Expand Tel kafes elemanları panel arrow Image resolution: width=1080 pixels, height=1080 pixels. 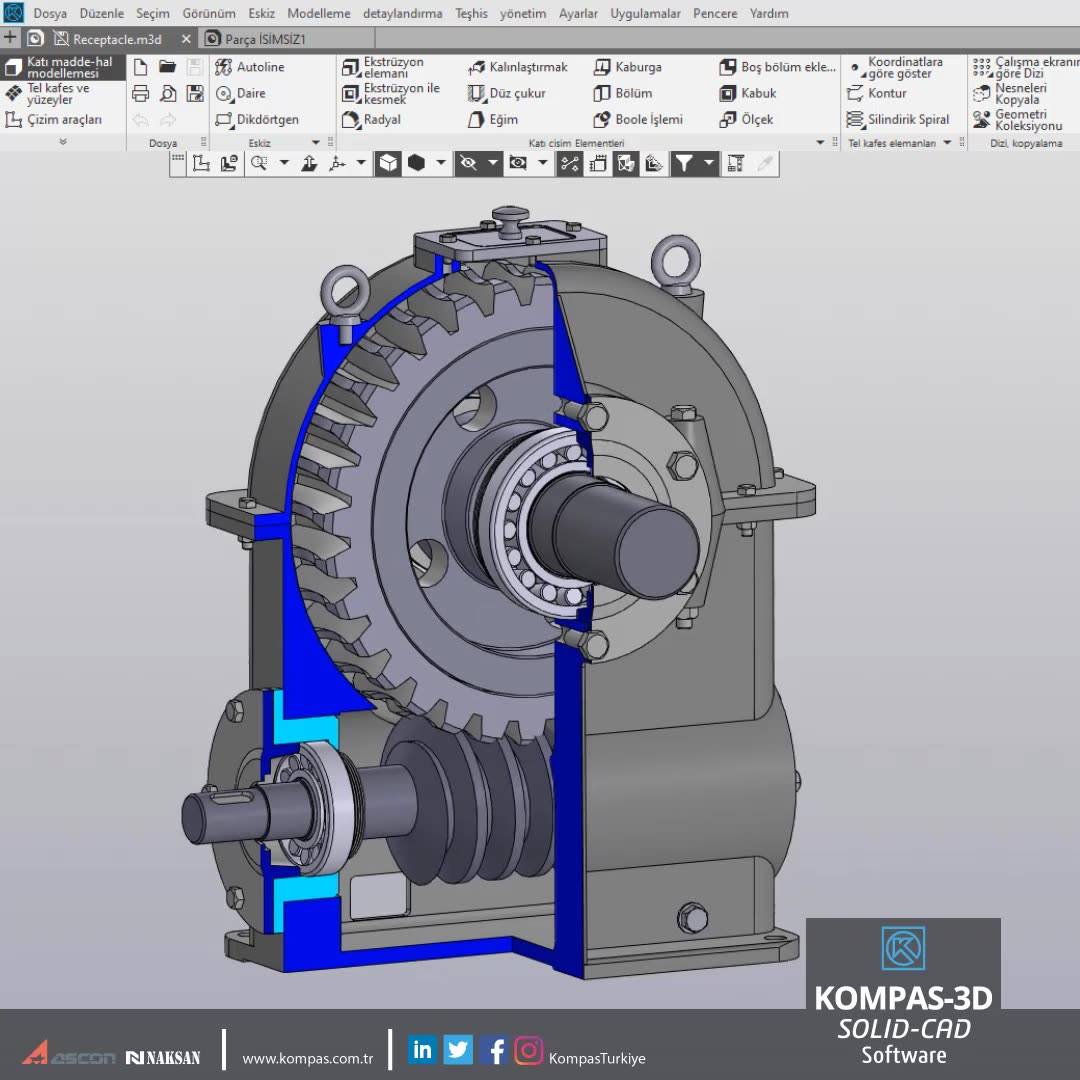948,143
